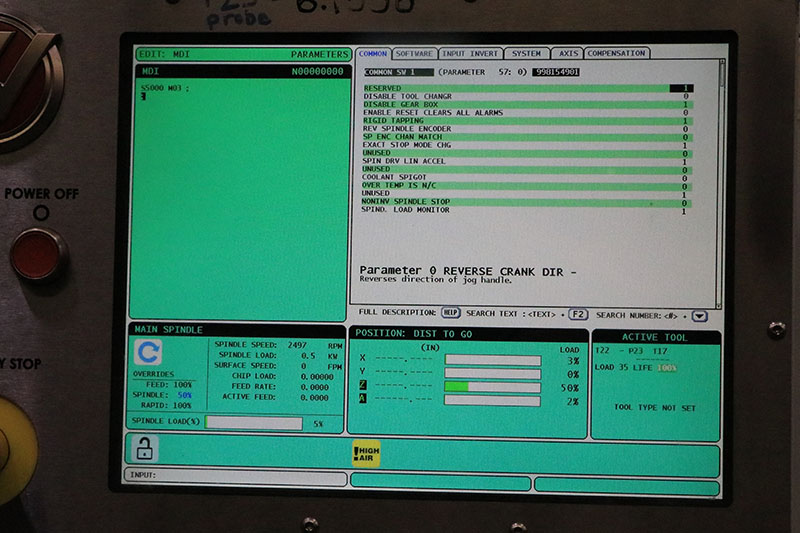This screenshot has width=800, height=533.
Task: Select the COOLANT SPIGOT row
Action: [527, 177]
